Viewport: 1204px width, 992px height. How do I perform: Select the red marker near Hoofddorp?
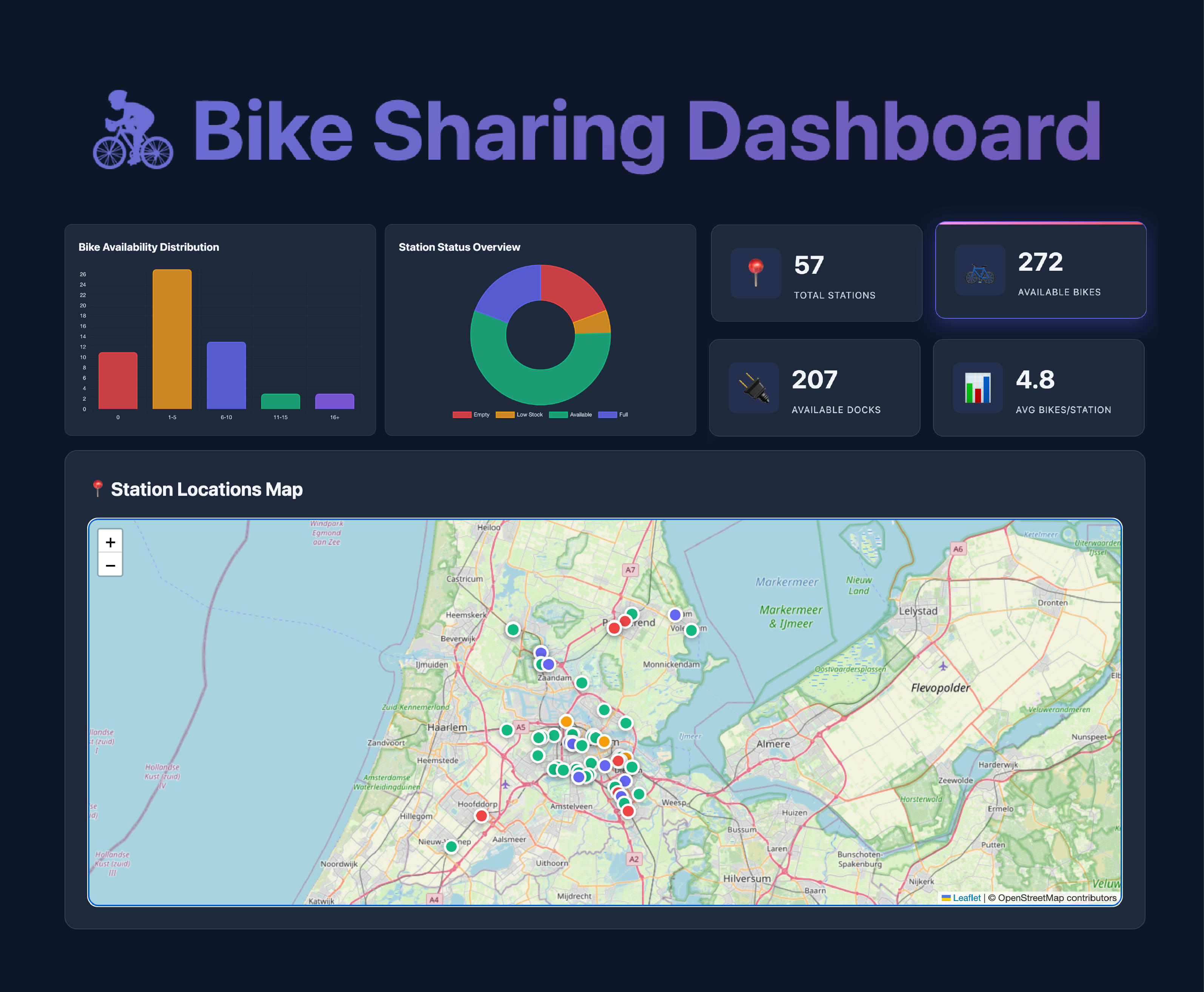click(x=482, y=815)
